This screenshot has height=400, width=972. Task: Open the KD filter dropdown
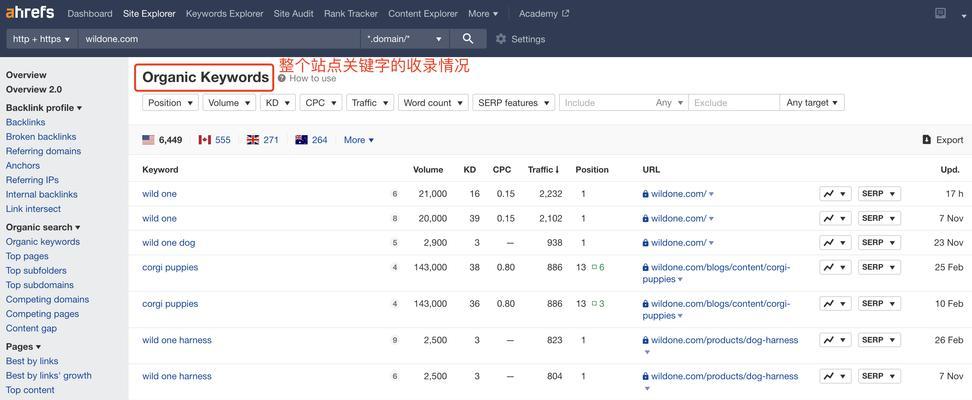(x=278, y=103)
